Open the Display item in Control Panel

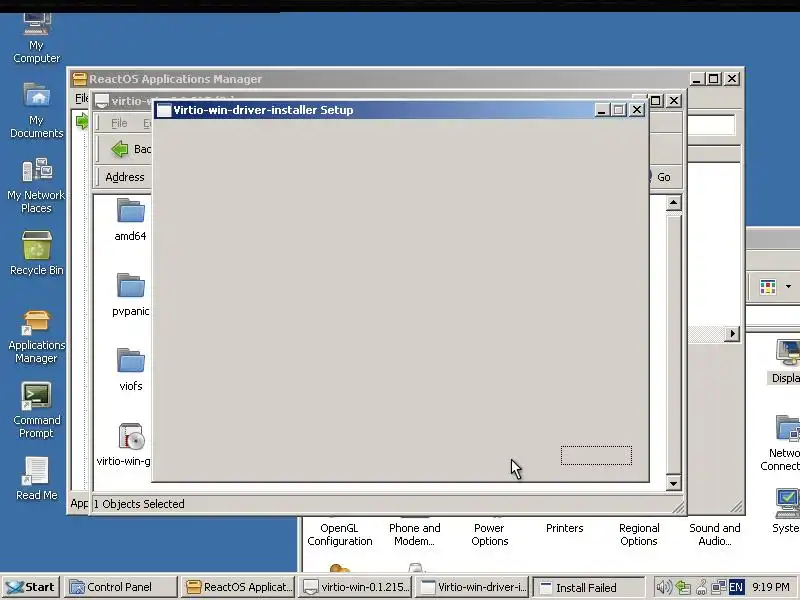tap(786, 361)
